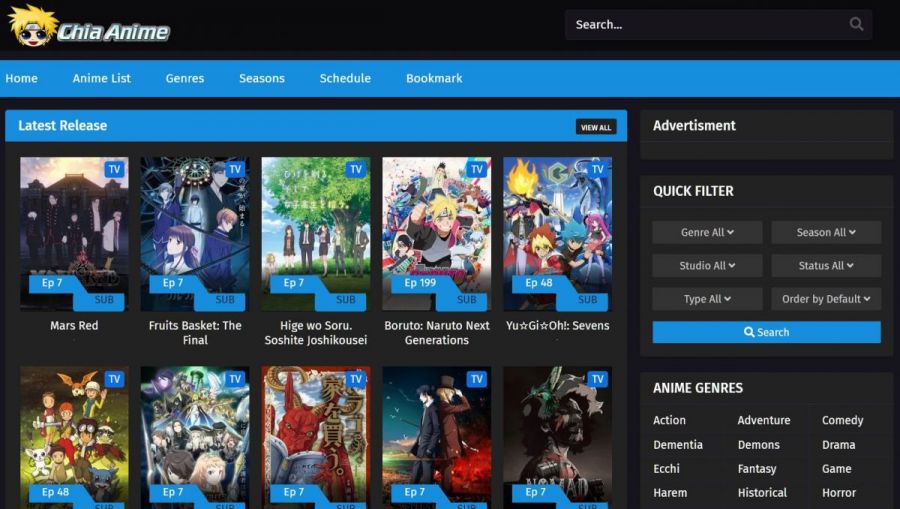Select the Adventure genre link
The image size is (900, 509).
(x=764, y=420)
